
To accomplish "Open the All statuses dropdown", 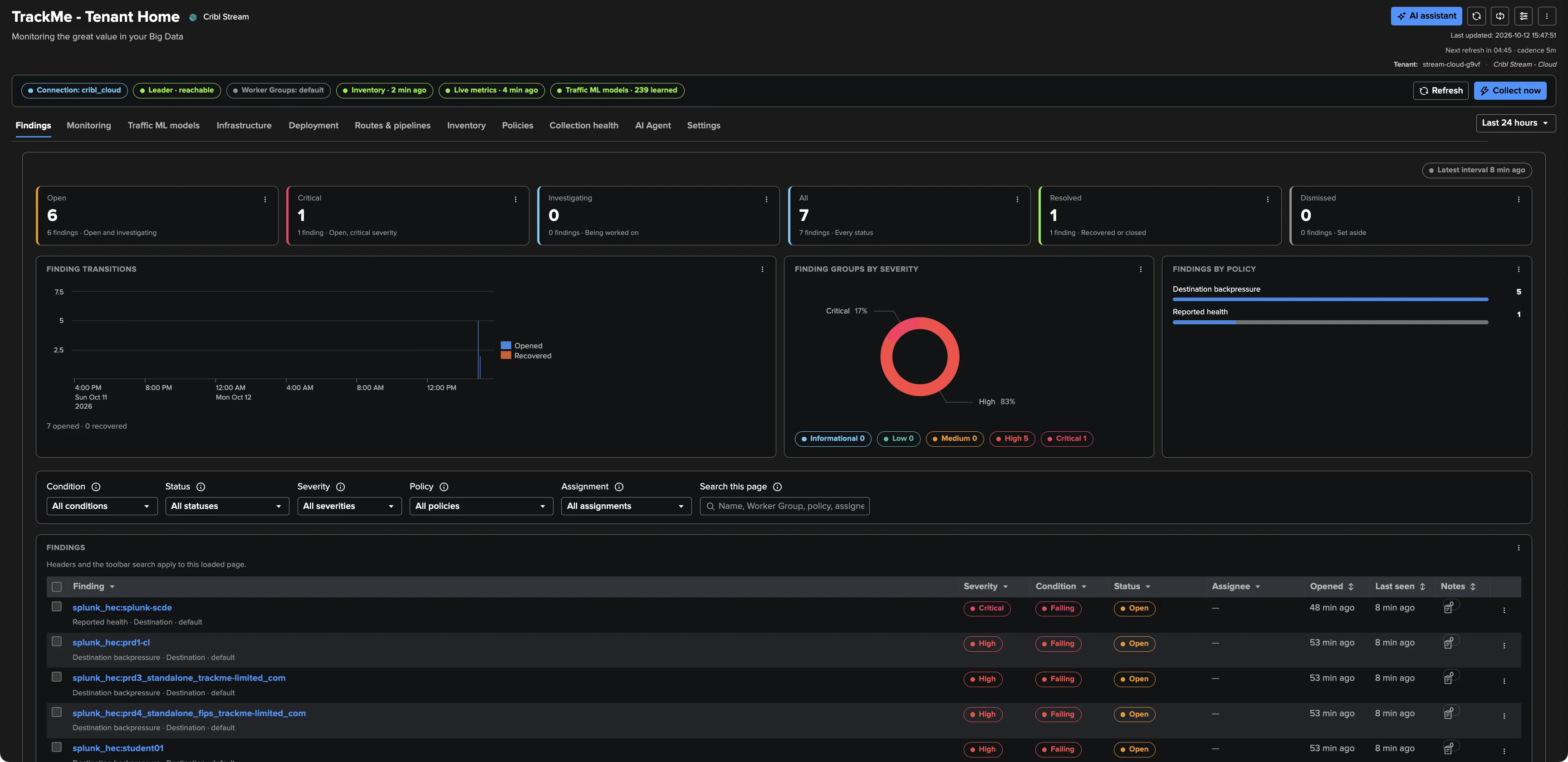I will (x=227, y=506).
